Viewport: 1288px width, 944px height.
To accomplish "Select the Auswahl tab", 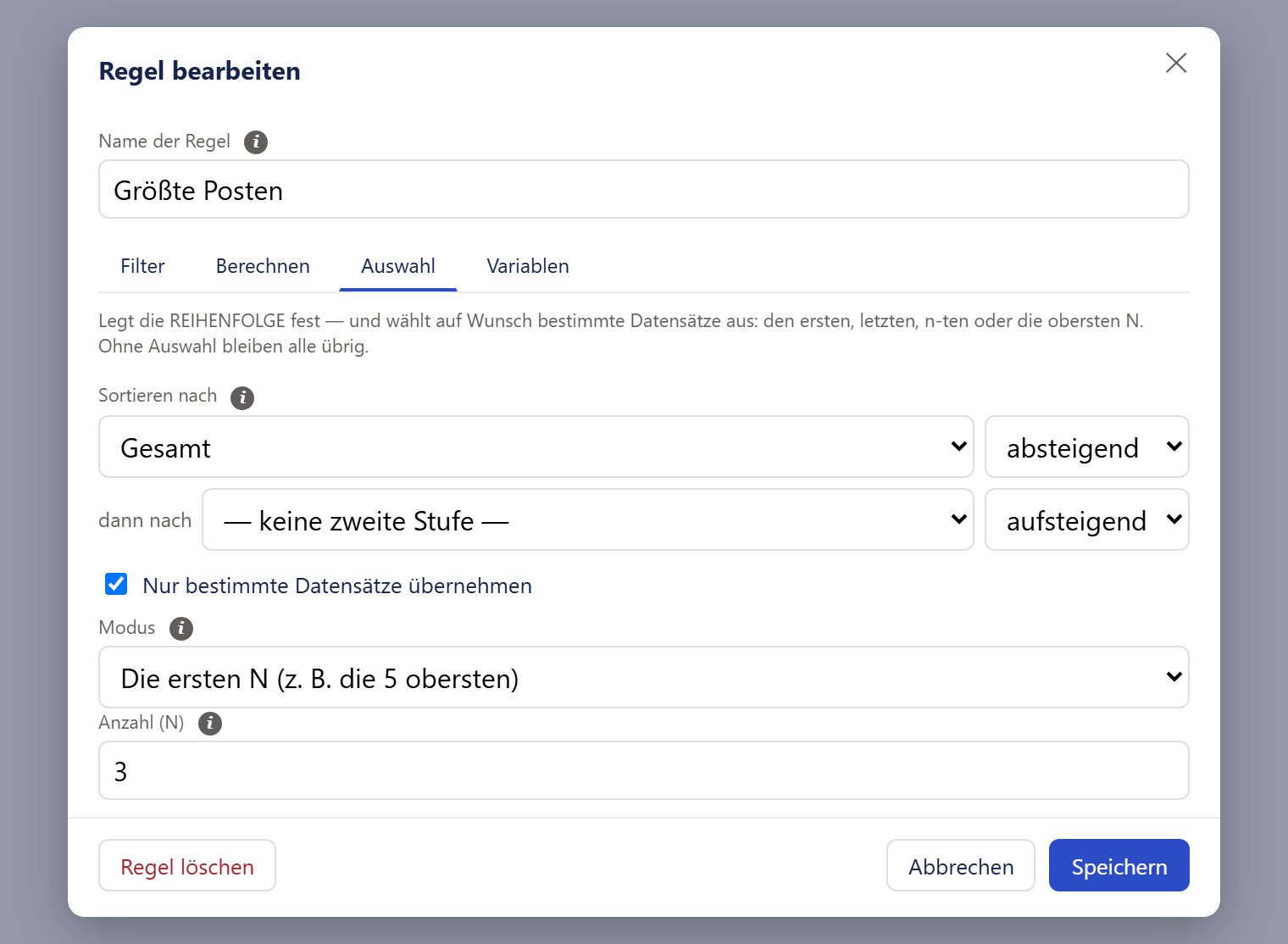I will click(x=398, y=266).
